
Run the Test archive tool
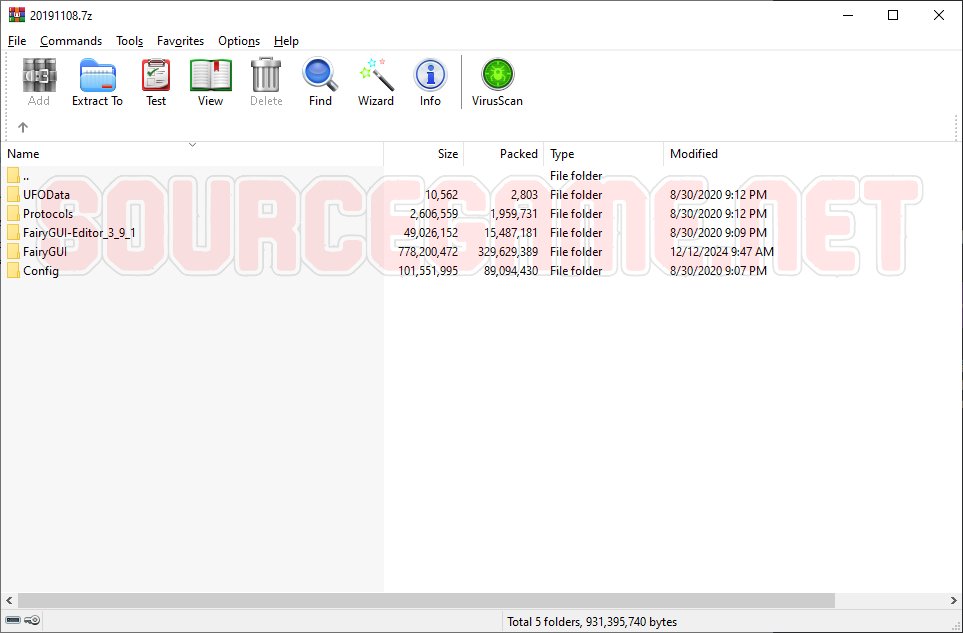[156, 82]
